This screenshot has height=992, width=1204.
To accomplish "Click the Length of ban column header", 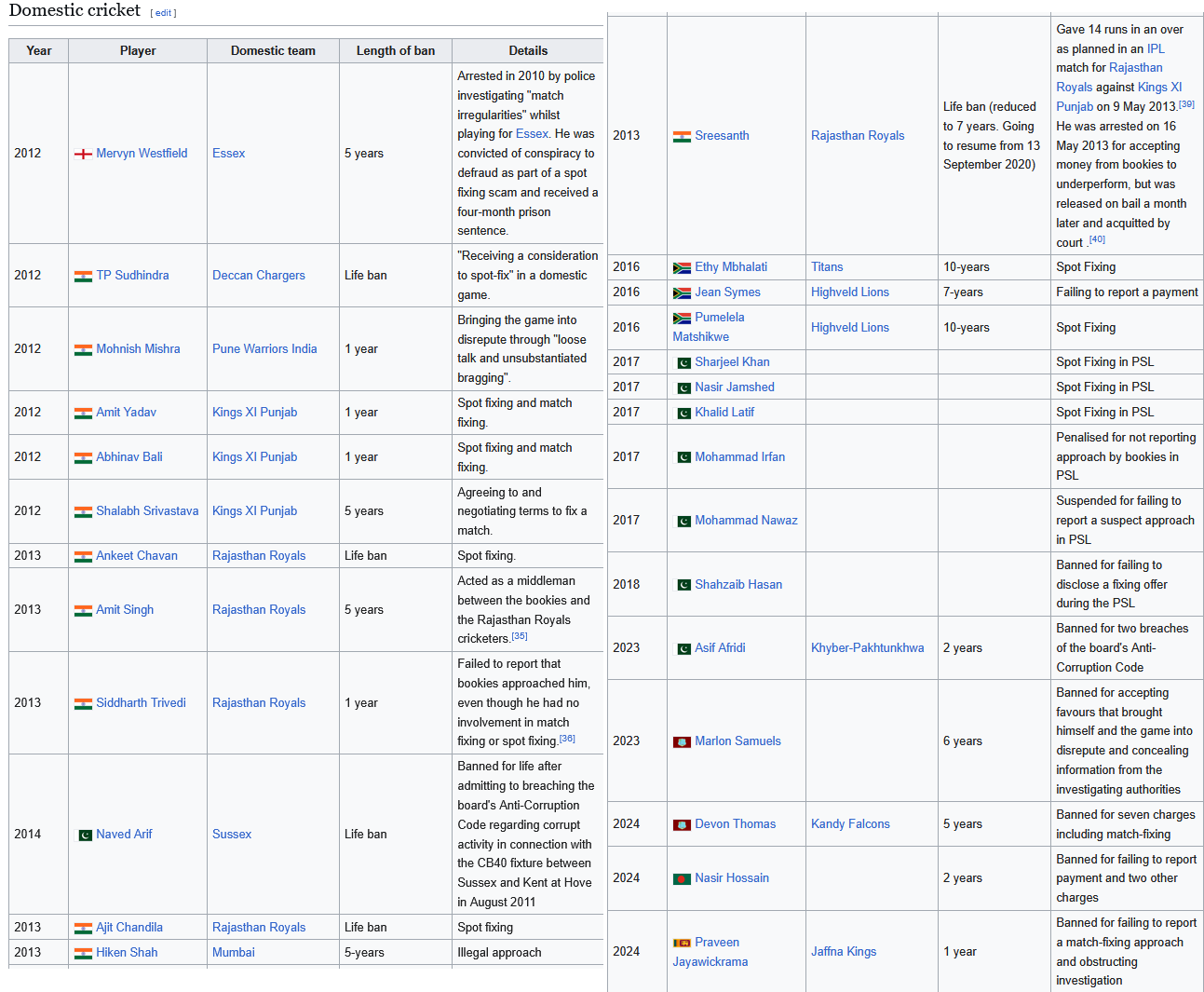I will 396,51.
